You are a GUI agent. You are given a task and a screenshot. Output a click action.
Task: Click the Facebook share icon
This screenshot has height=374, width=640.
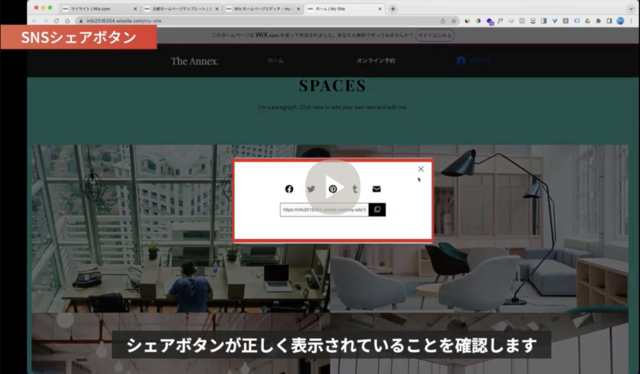(289, 189)
